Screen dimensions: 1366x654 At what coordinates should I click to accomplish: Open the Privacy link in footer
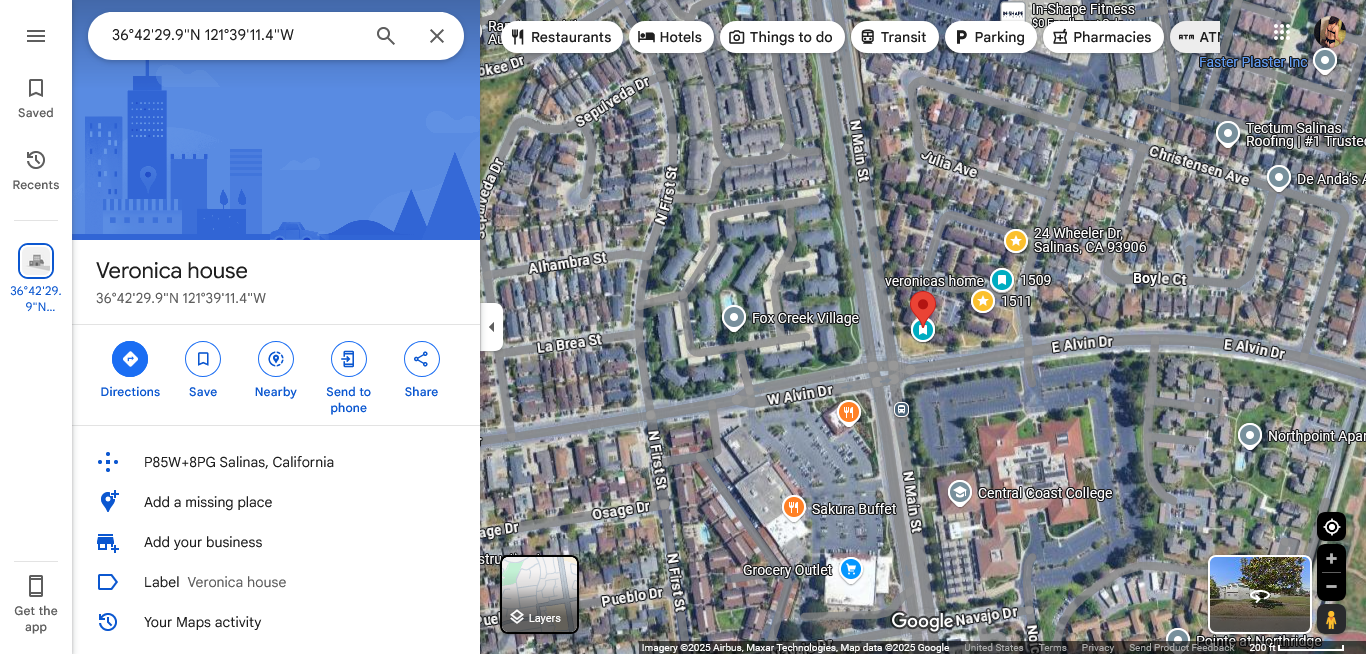click(1097, 648)
